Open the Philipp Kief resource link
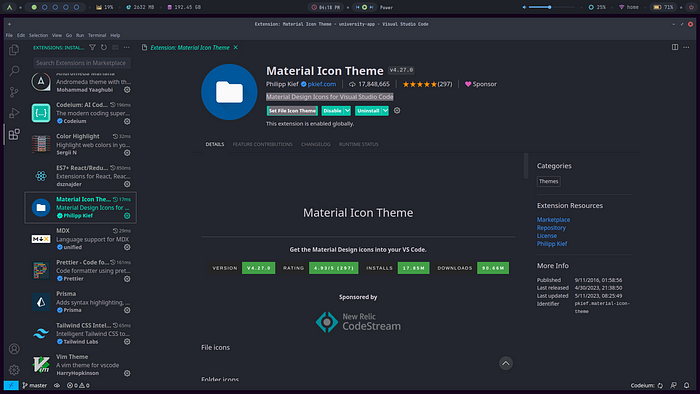 click(552, 244)
